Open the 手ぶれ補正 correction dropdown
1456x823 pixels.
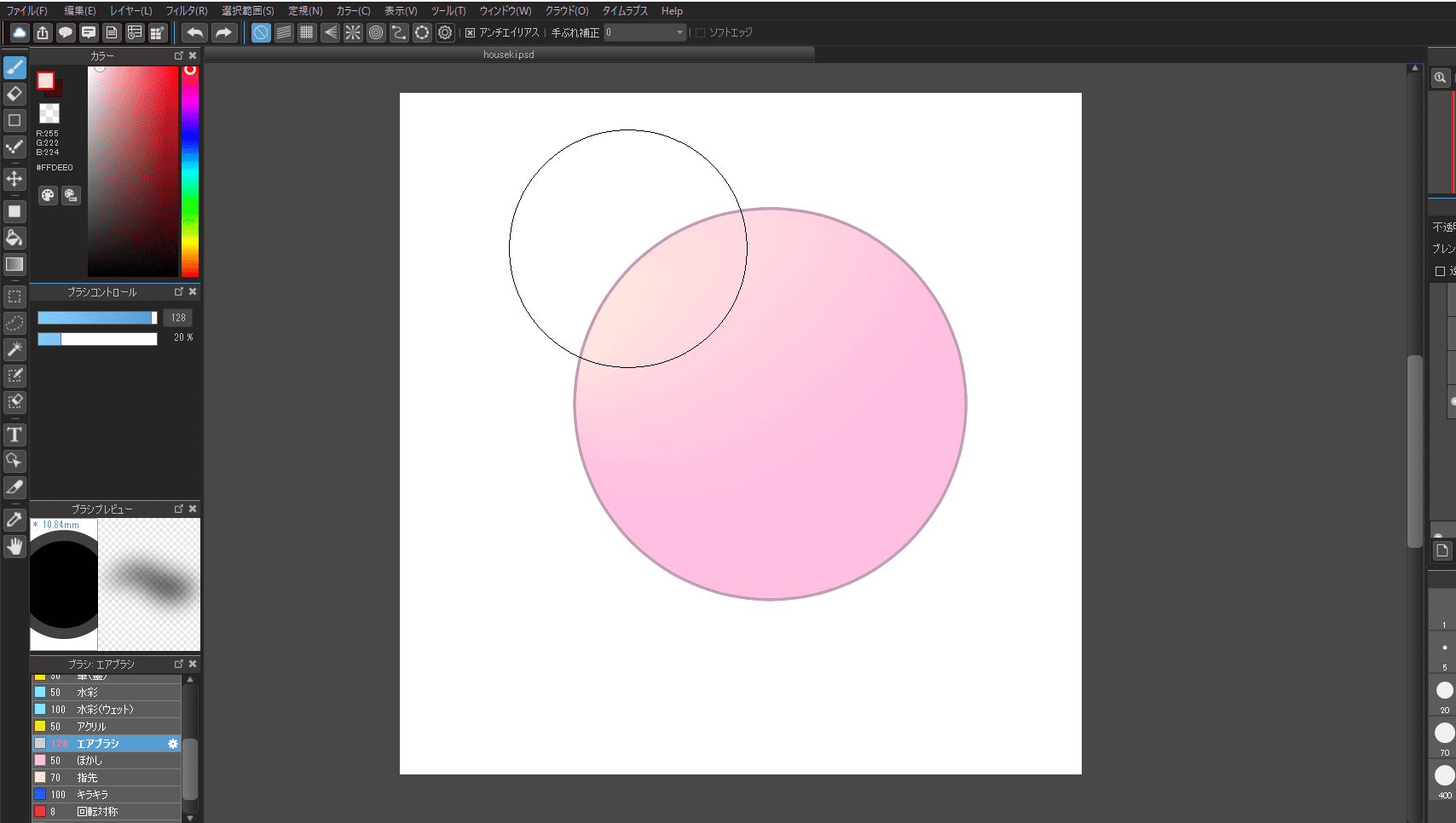(678, 32)
